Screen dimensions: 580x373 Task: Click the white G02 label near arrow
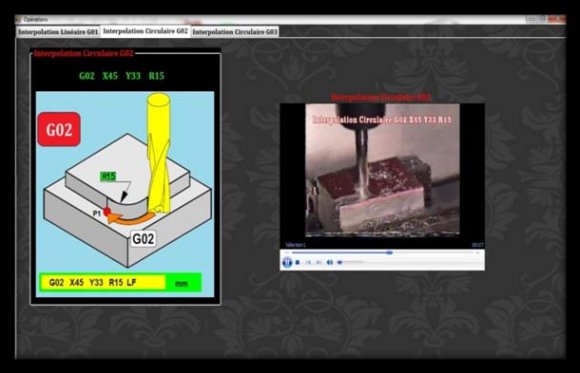coord(143,239)
